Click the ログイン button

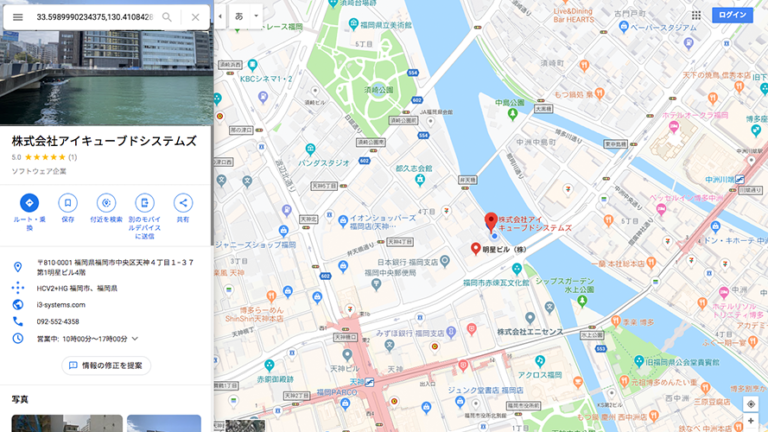click(732, 15)
